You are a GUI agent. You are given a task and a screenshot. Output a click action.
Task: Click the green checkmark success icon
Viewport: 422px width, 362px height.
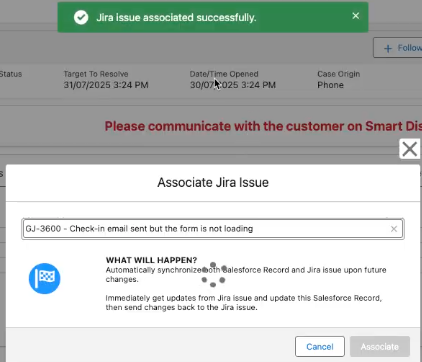coord(81,17)
